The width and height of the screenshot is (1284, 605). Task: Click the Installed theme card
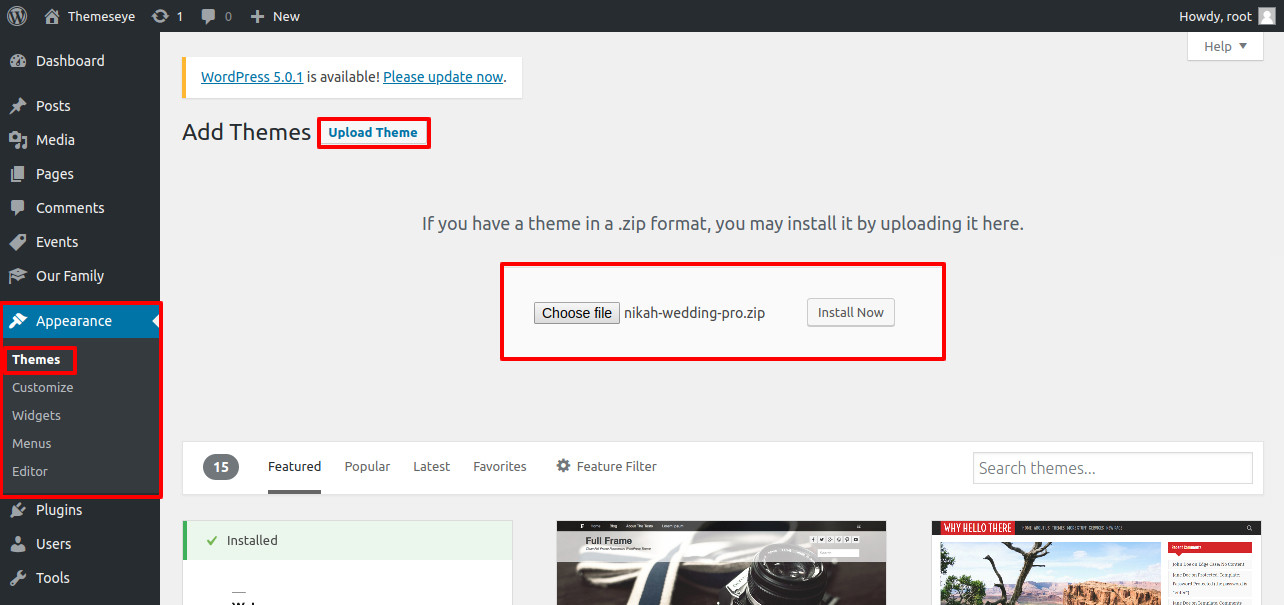coord(348,563)
